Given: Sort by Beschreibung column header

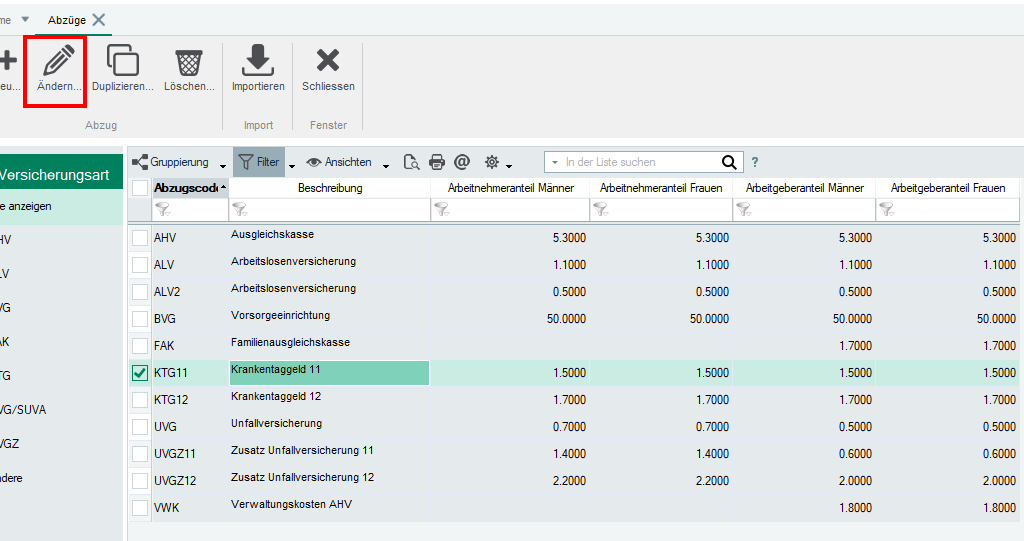Looking at the screenshot, I should coord(330,188).
